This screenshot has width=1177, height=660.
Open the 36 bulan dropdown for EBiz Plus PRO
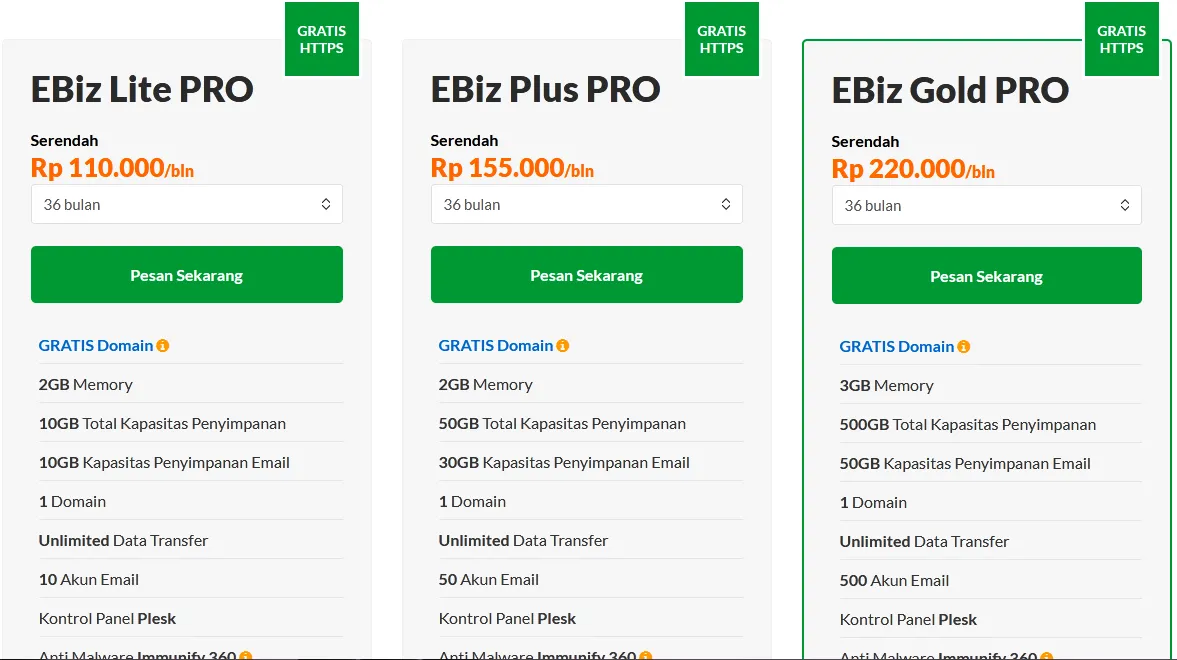coord(586,203)
